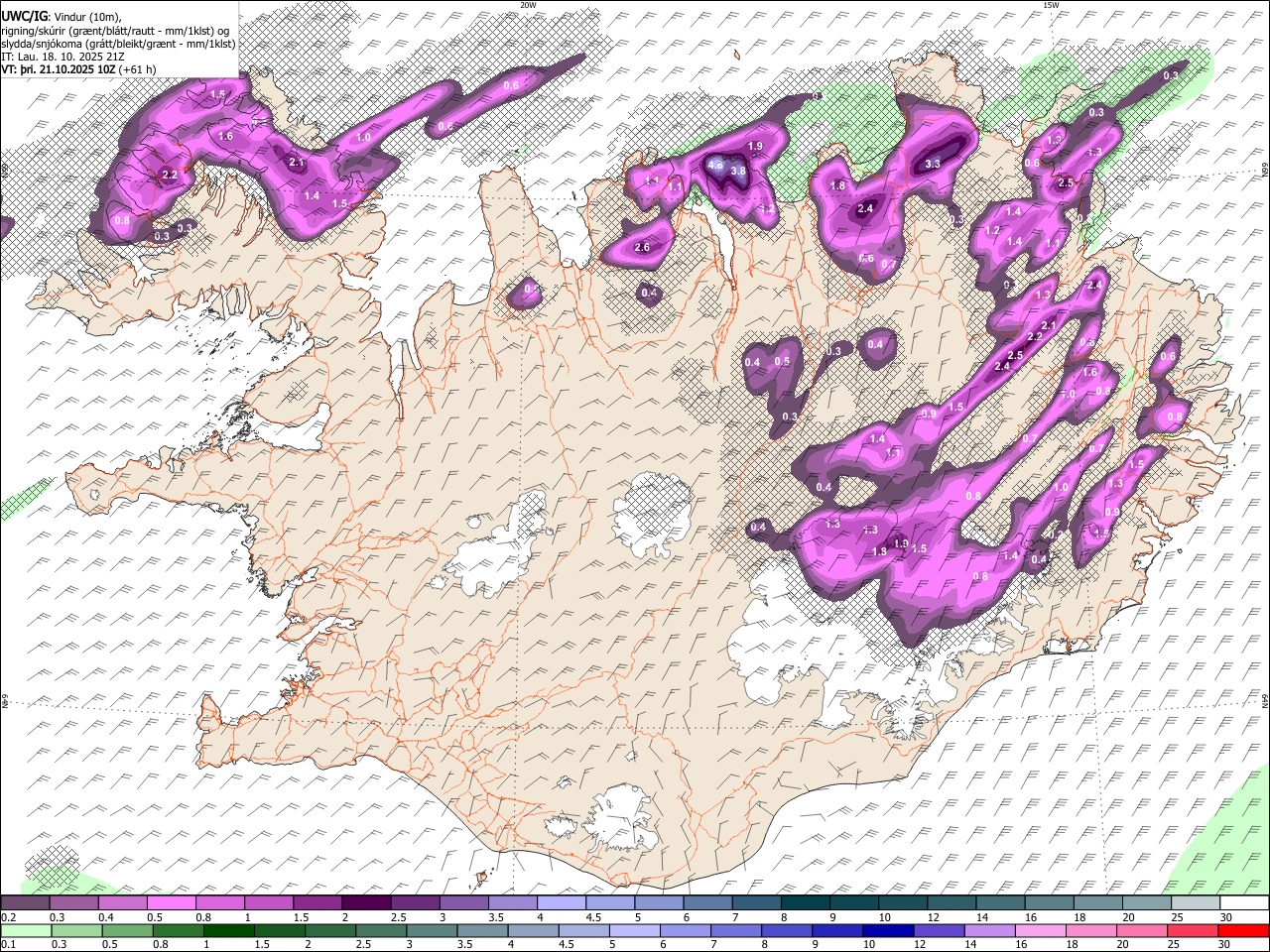Pick the deep blue swatch between 10 and 12 in lower row
The width and height of the screenshot is (1270, 952).
point(888,930)
